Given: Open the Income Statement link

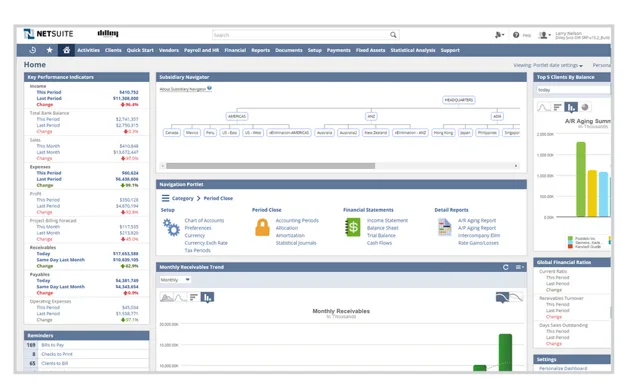Looking at the screenshot, I should (387, 220).
